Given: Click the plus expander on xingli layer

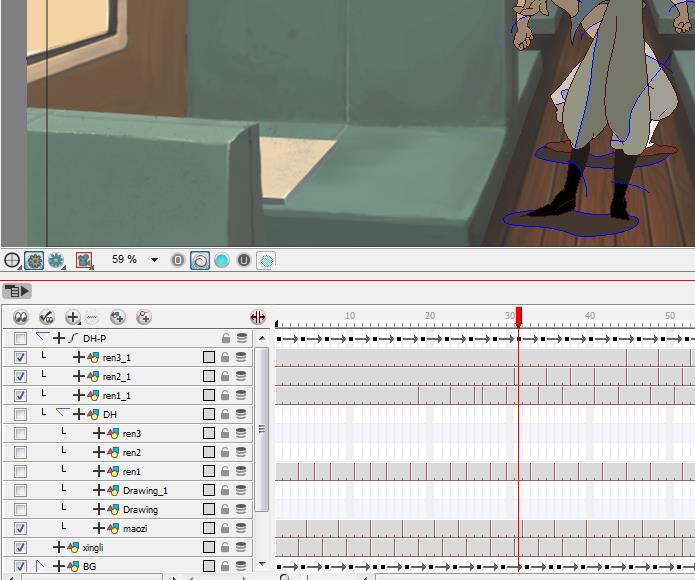Looking at the screenshot, I should tap(59, 548).
